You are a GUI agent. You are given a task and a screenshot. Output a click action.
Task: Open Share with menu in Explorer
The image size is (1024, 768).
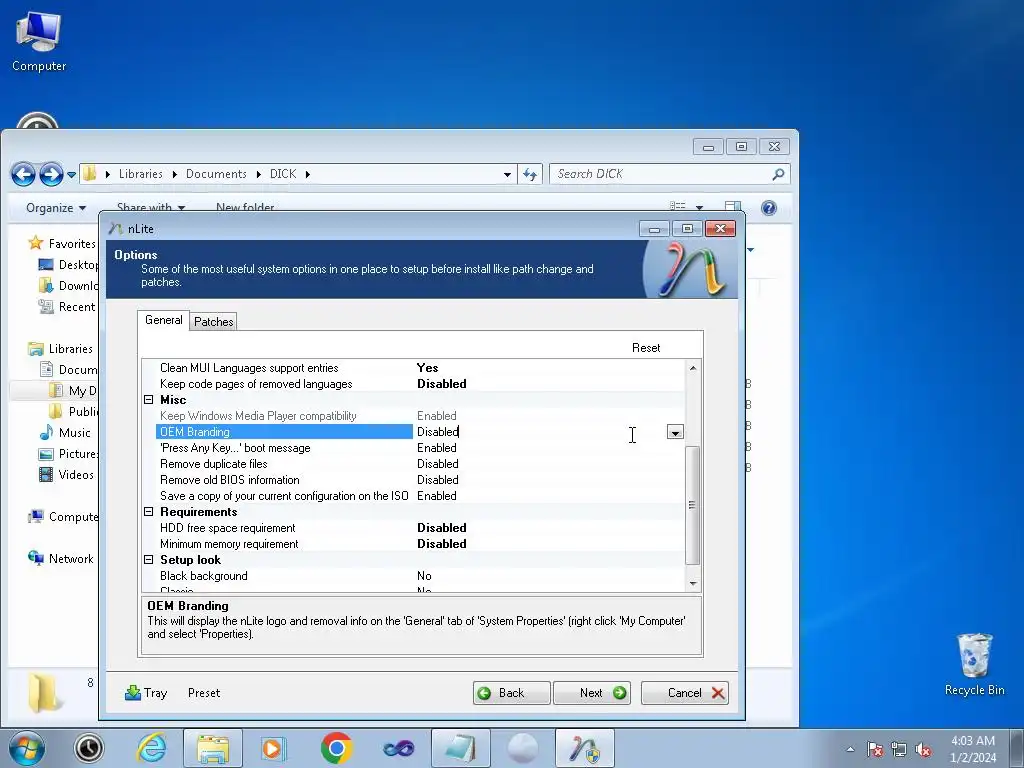(151, 207)
